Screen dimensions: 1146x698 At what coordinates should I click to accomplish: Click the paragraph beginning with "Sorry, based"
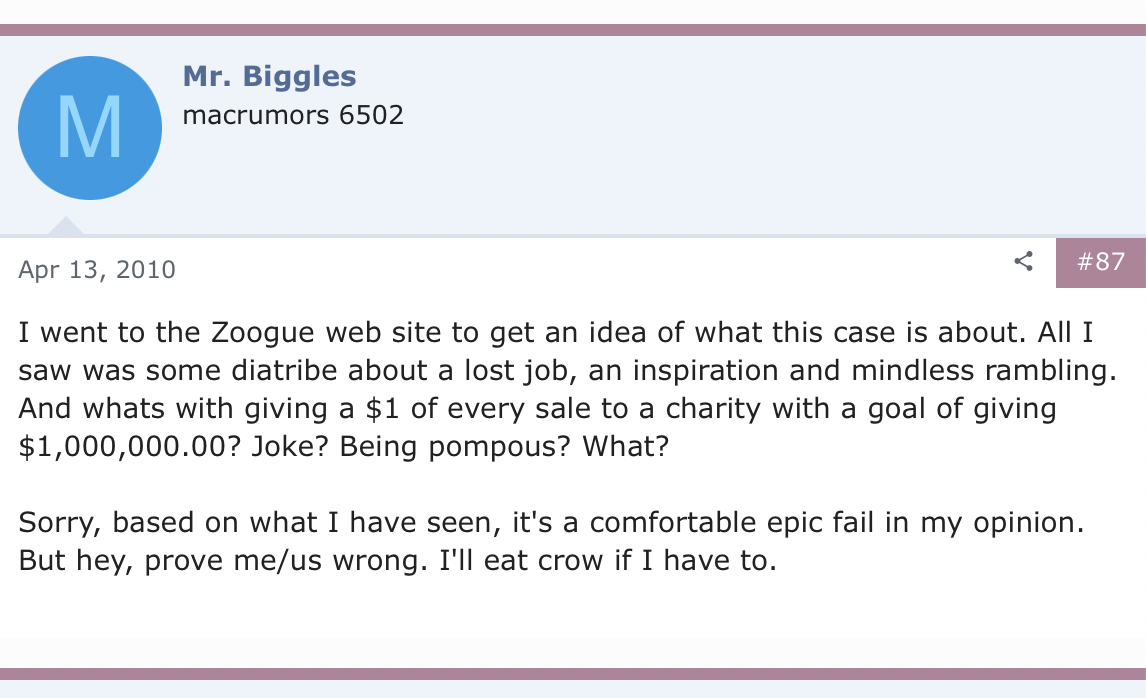[551, 540]
